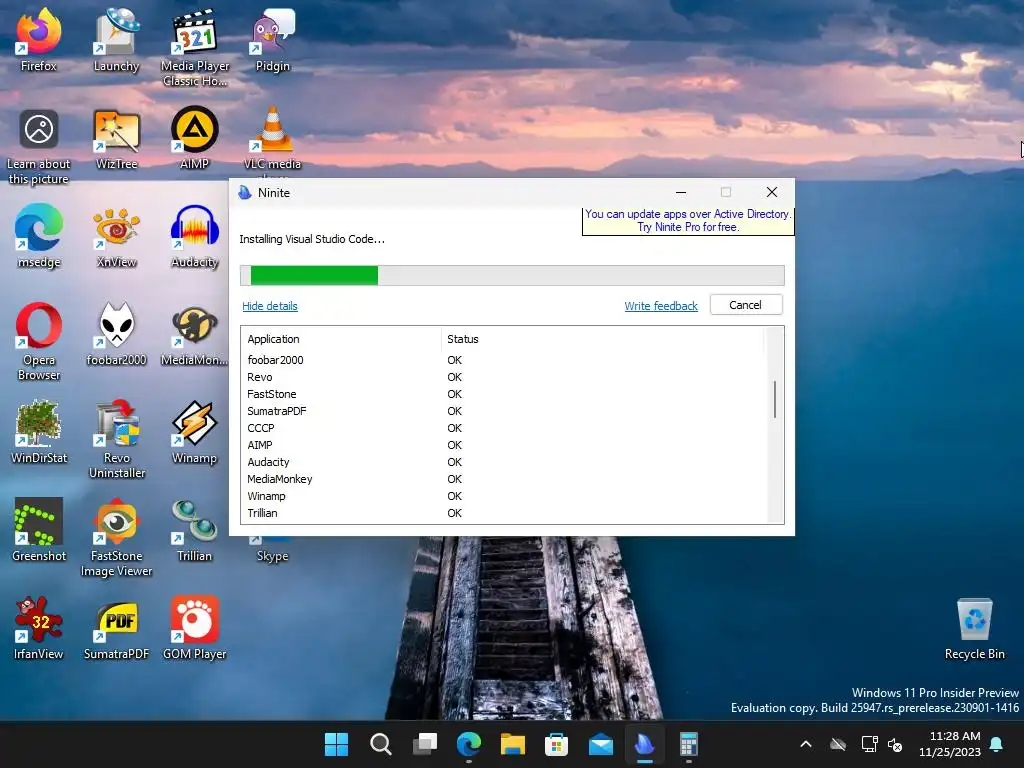1024x768 pixels.
Task: Click the Try Ninite Pro for free banner
Action: (688, 221)
